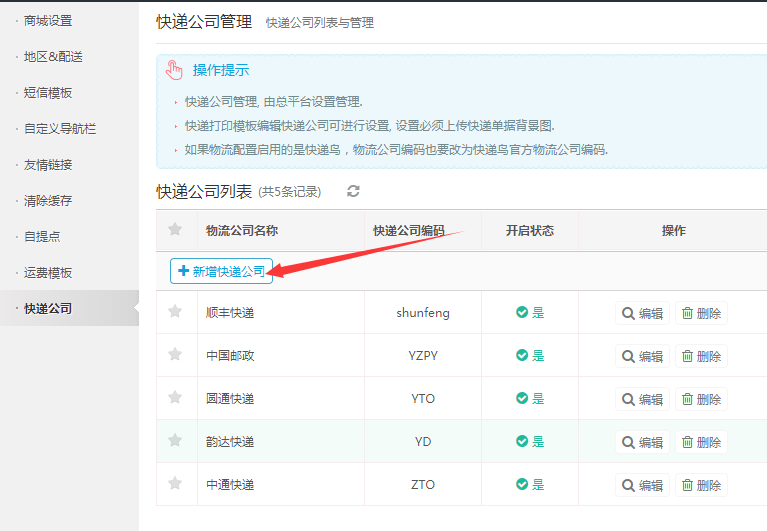The height and width of the screenshot is (531, 767).
Task: Click the 操作提示 hand pointer icon
Action: pyautogui.click(x=175, y=70)
